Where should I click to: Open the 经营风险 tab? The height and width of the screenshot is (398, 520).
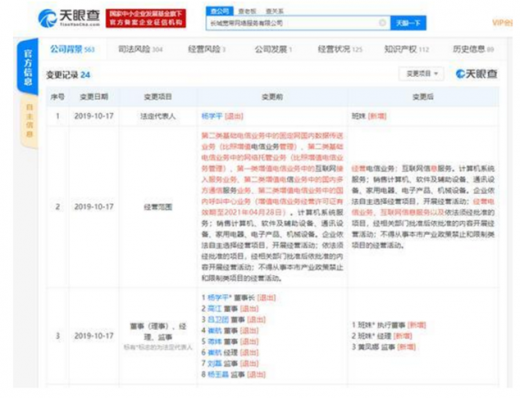tap(207, 49)
